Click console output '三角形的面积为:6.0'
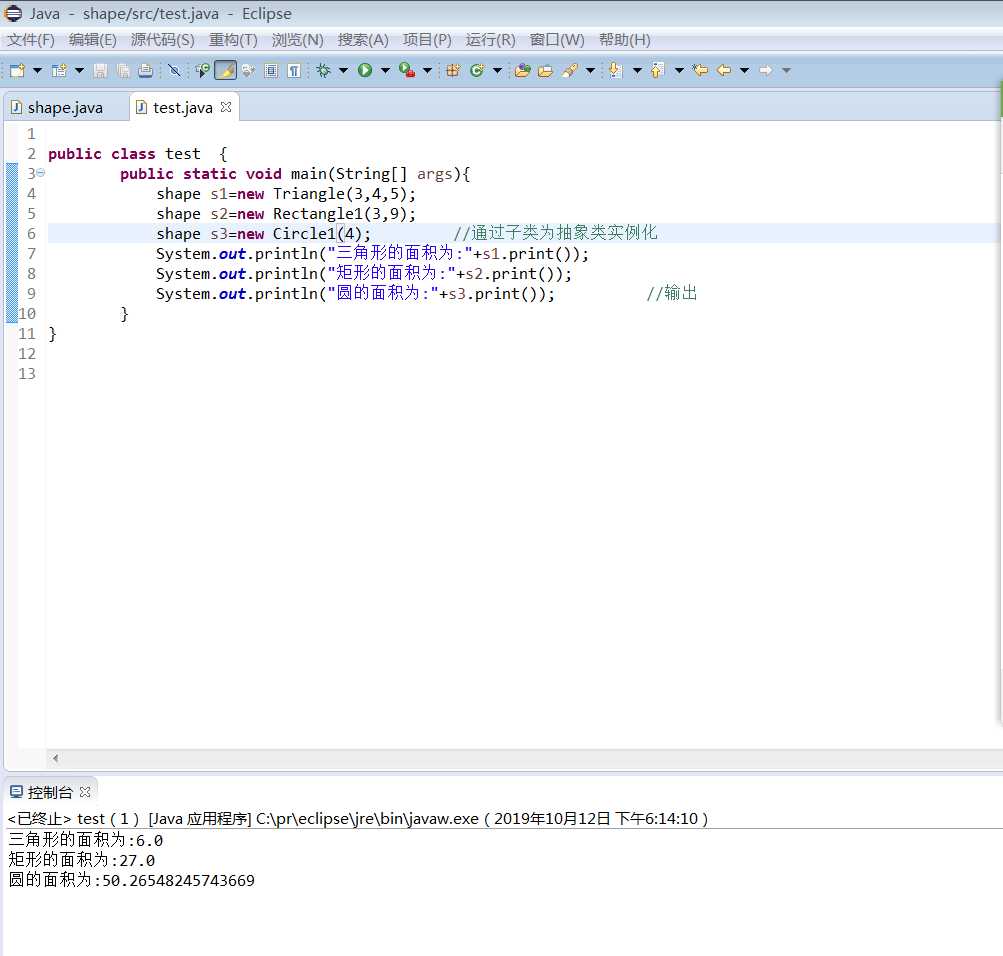1003x956 pixels. point(86,840)
